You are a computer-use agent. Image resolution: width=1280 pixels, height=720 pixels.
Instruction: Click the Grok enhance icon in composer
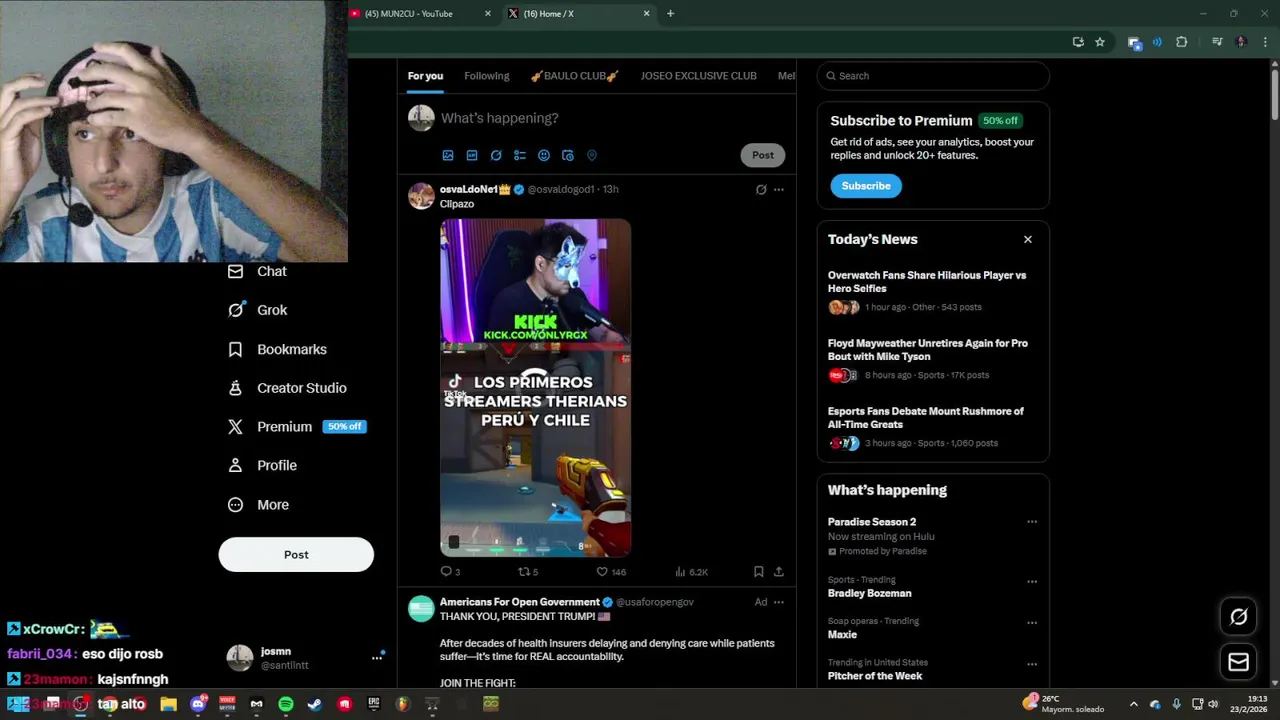[496, 155]
